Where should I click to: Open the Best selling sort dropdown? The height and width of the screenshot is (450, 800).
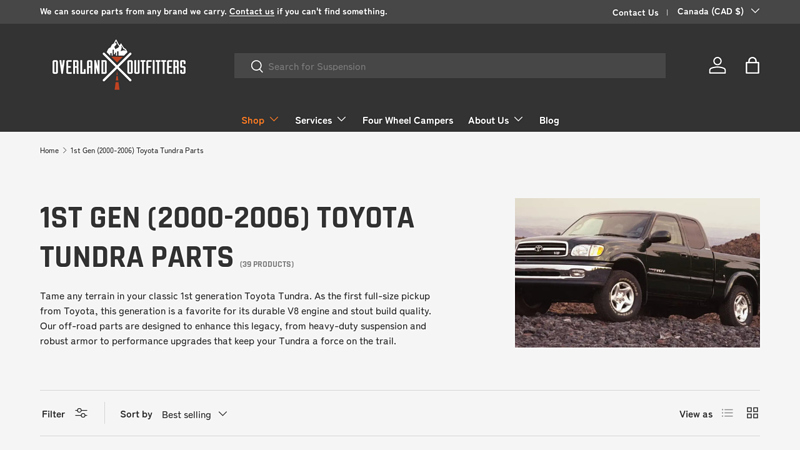tap(194, 414)
